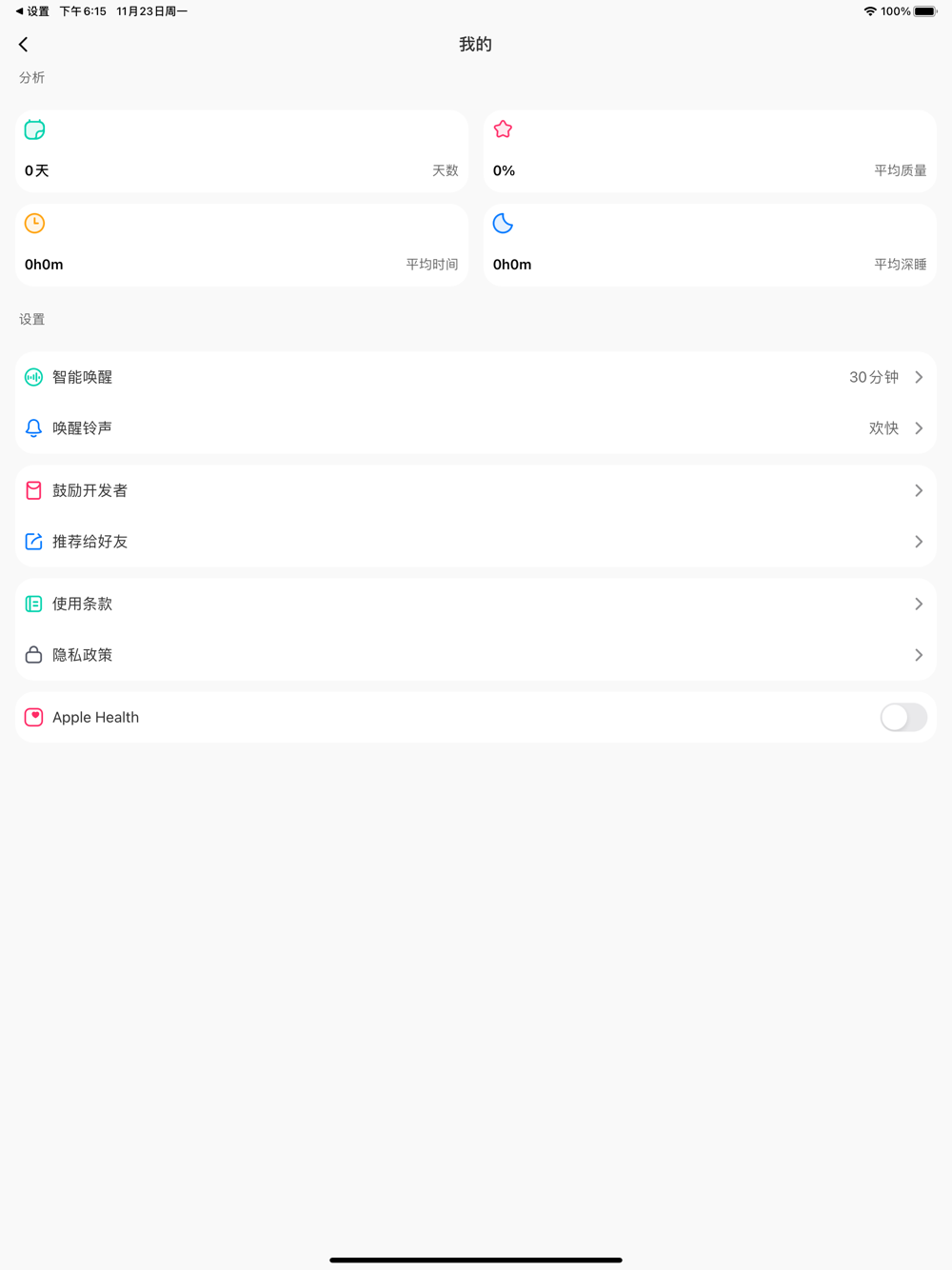Tap the privacy policy lock icon
952x1270 pixels.
pyautogui.click(x=33, y=655)
